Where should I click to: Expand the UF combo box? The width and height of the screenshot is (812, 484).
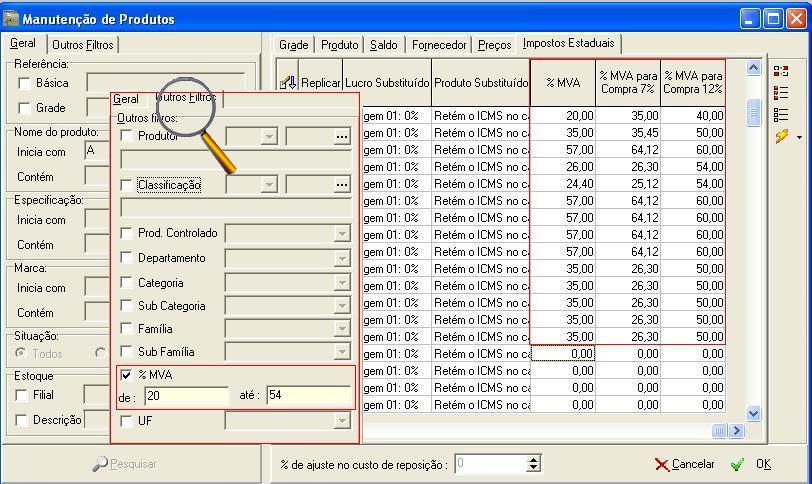[342, 421]
